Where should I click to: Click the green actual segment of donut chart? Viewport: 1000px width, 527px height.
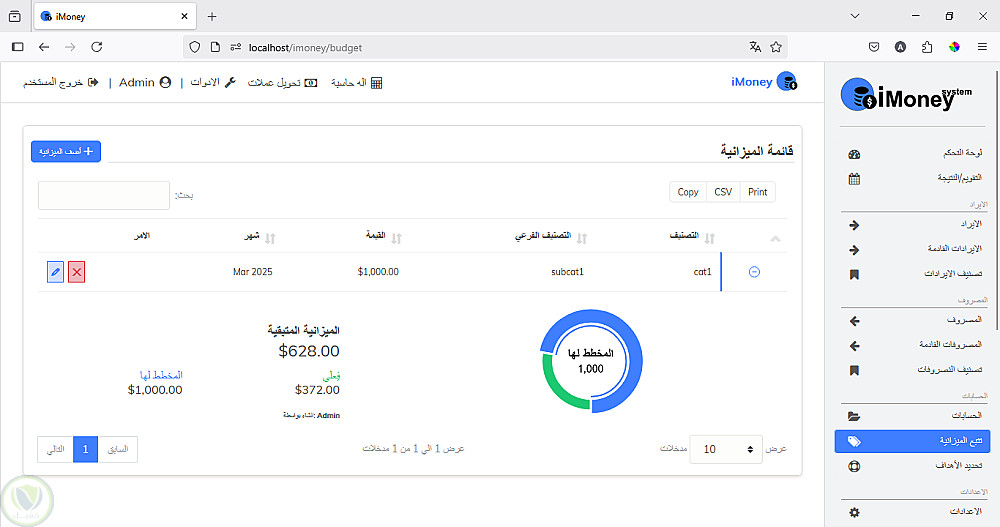click(558, 392)
